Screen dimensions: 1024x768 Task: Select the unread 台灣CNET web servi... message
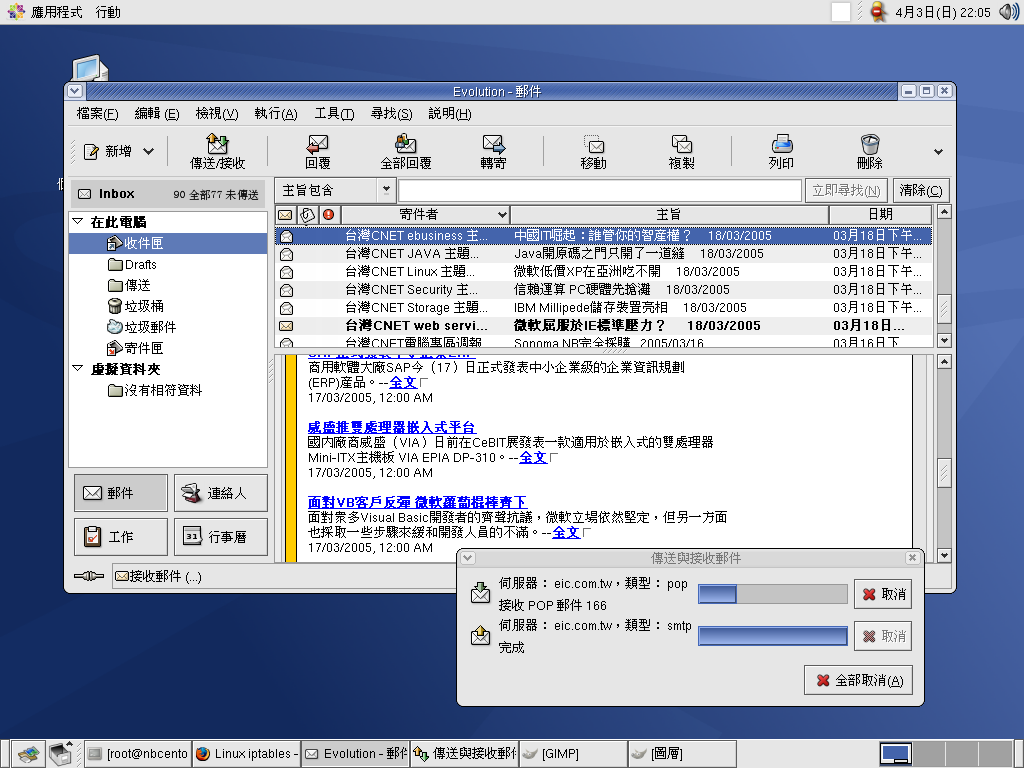[x=603, y=325]
